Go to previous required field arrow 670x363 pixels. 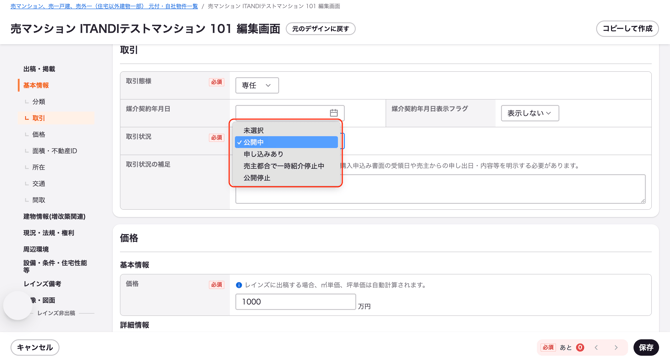pyautogui.click(x=596, y=348)
